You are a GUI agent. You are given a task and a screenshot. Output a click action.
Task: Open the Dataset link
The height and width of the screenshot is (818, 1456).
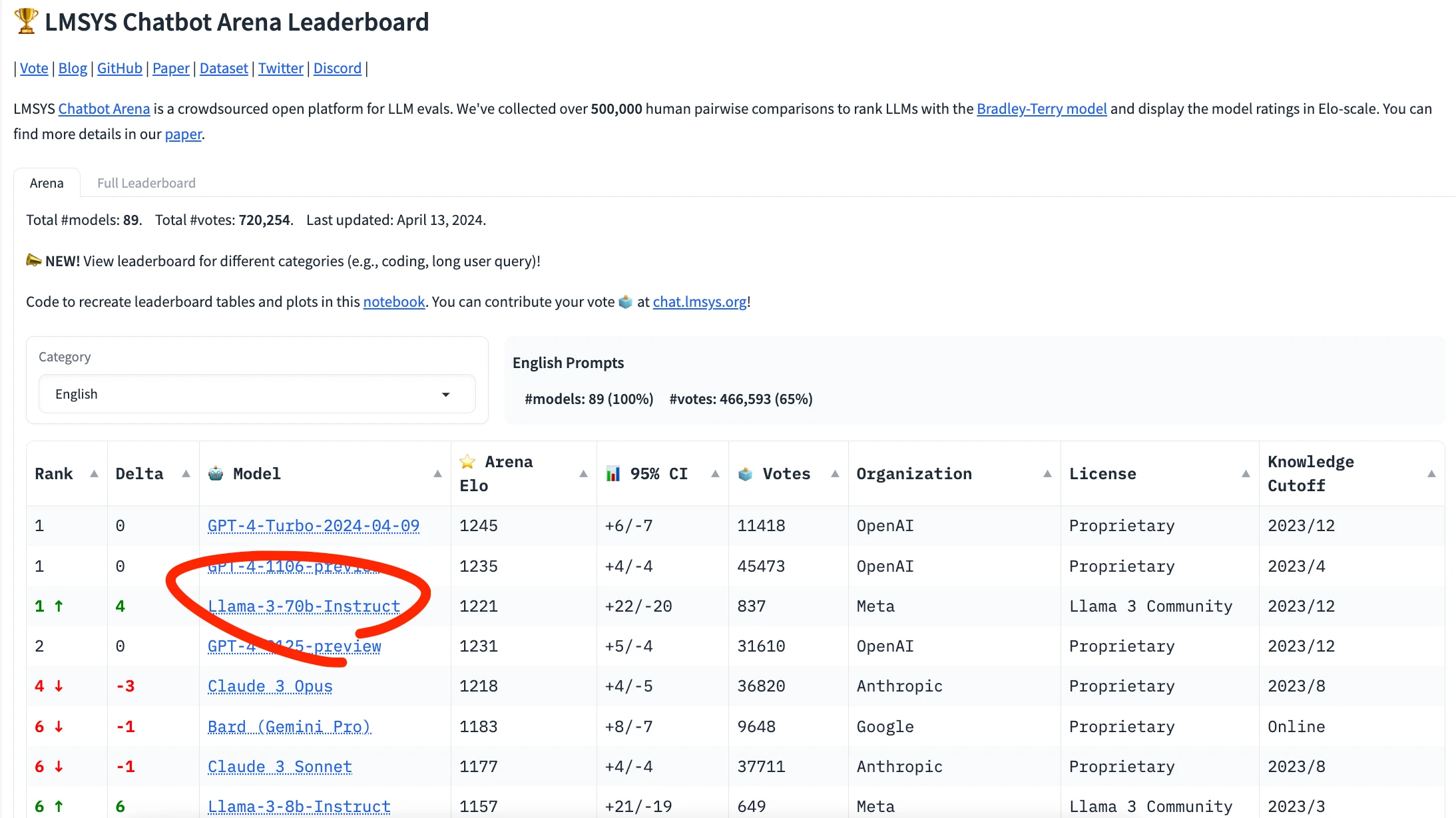point(224,68)
